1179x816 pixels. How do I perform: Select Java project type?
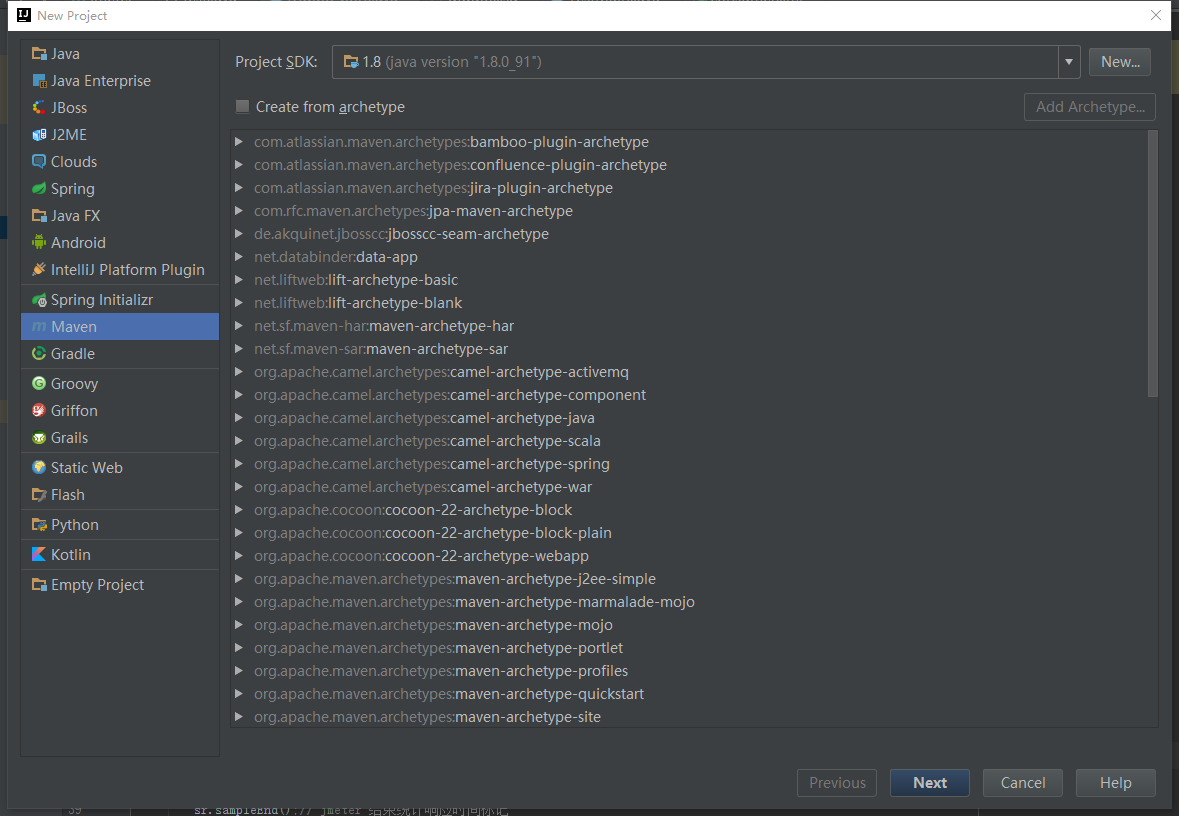click(120, 53)
